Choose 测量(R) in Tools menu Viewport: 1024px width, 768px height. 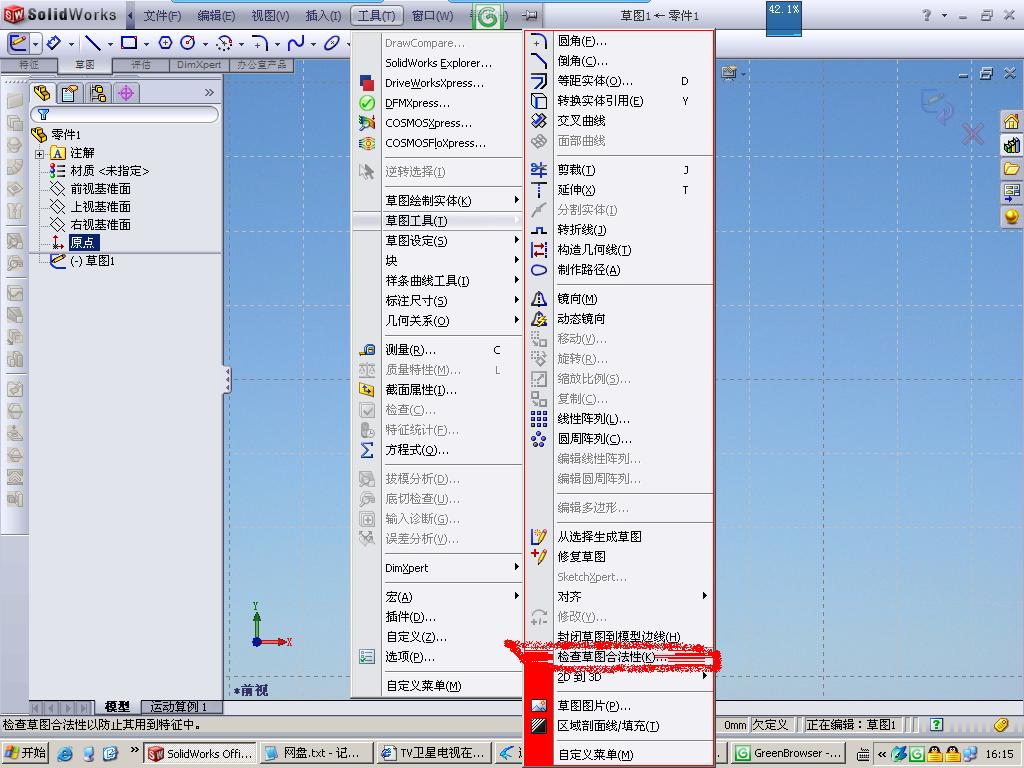438,349
